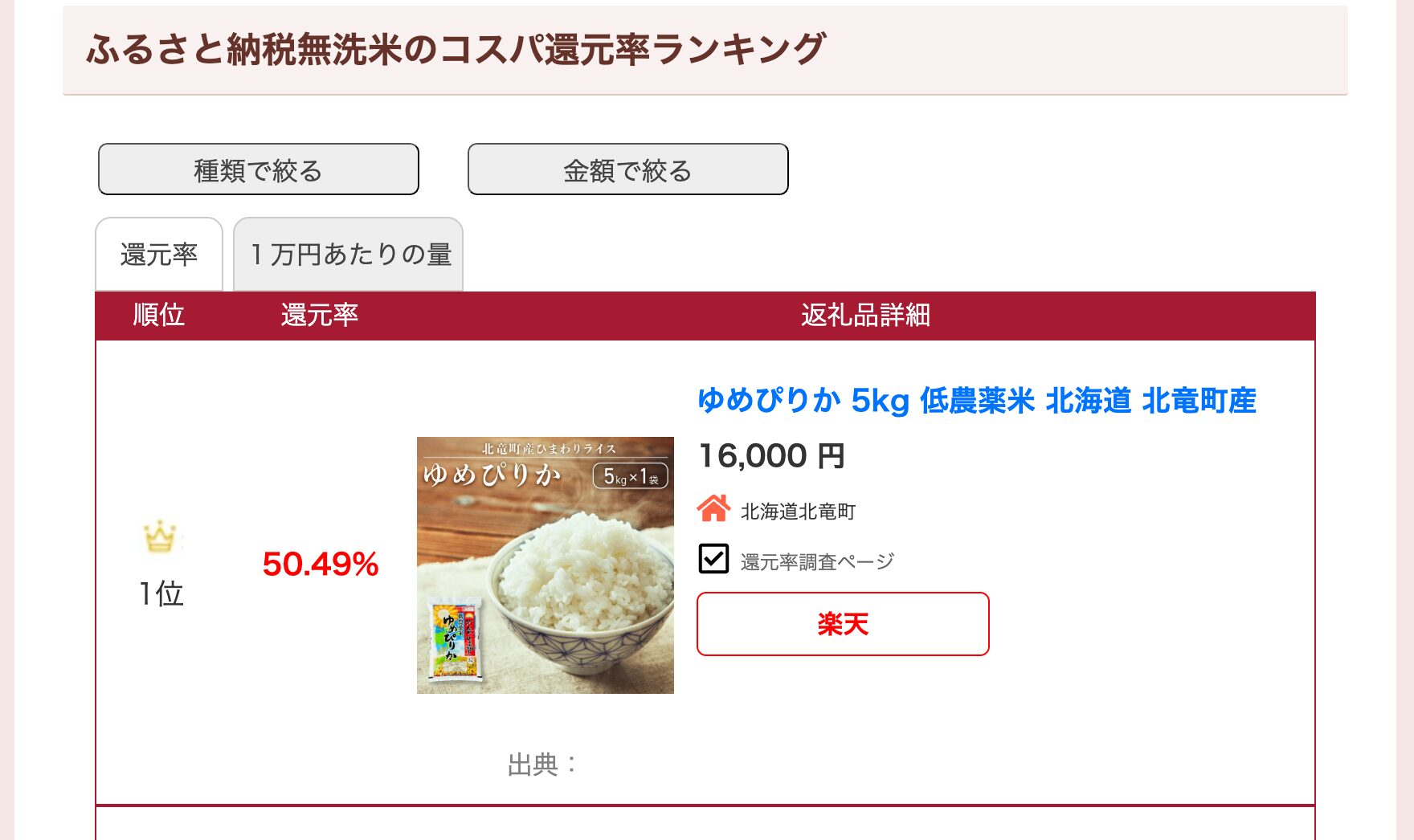The image size is (1414, 840).
Task: Click the 順位 column header
Action: [158, 316]
